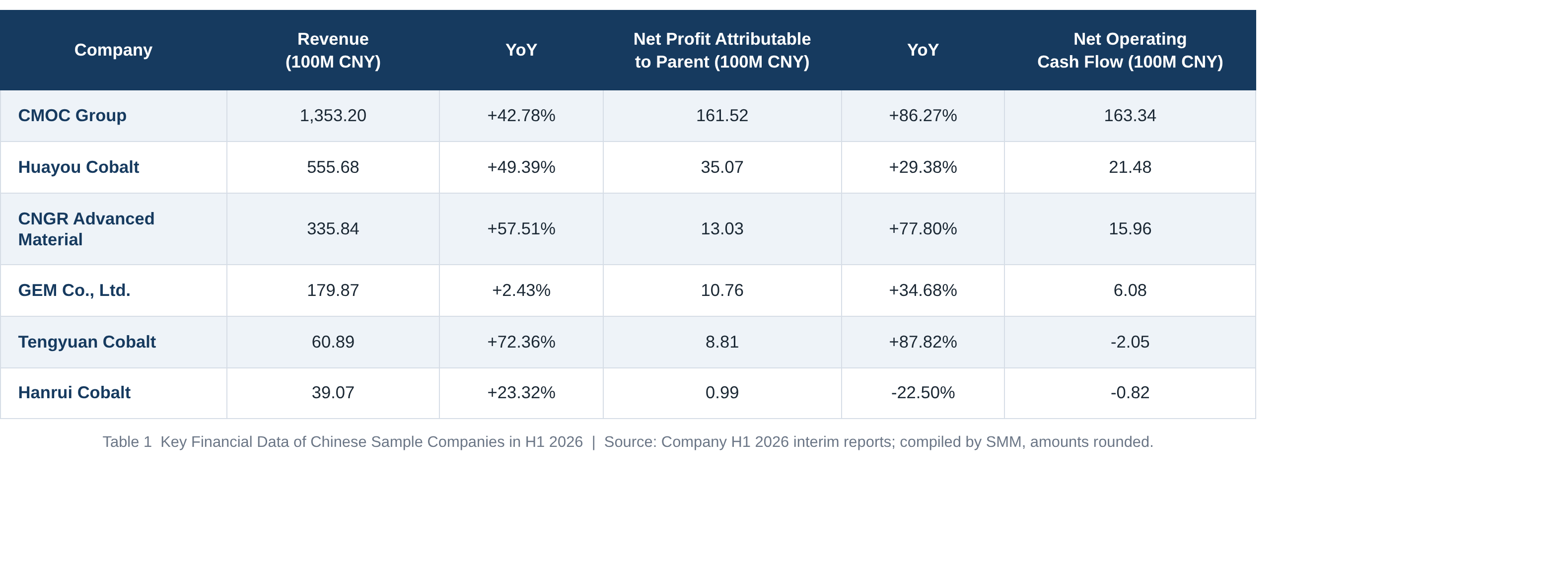Click the CMOC Group row label
The width and height of the screenshot is (1568, 573).
click(x=72, y=115)
